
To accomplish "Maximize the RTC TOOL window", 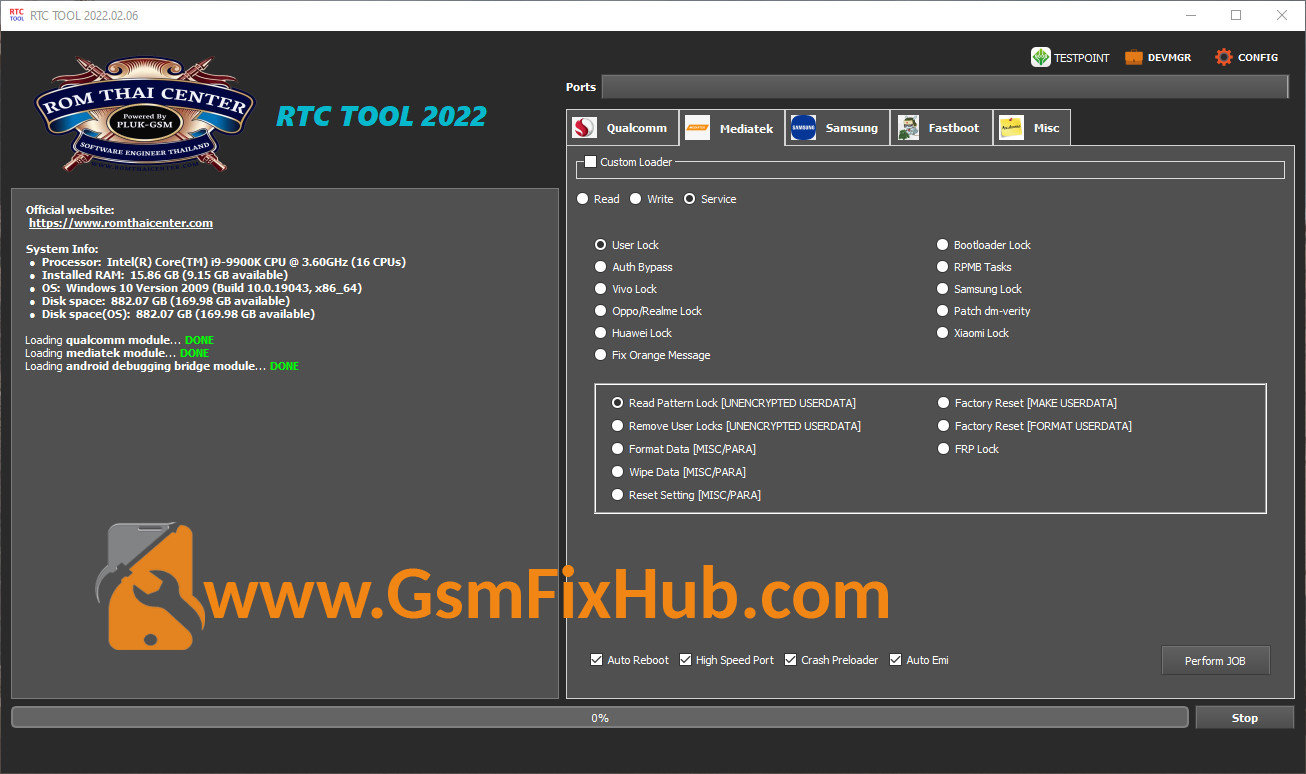I will click(1236, 15).
